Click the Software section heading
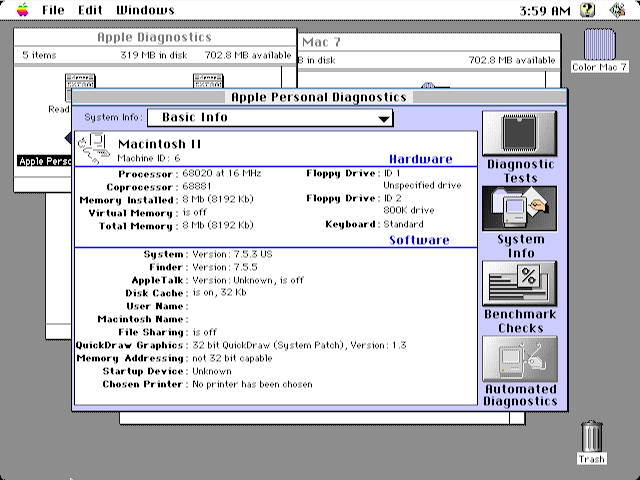Viewport: 640px width, 480px height. 419,240
